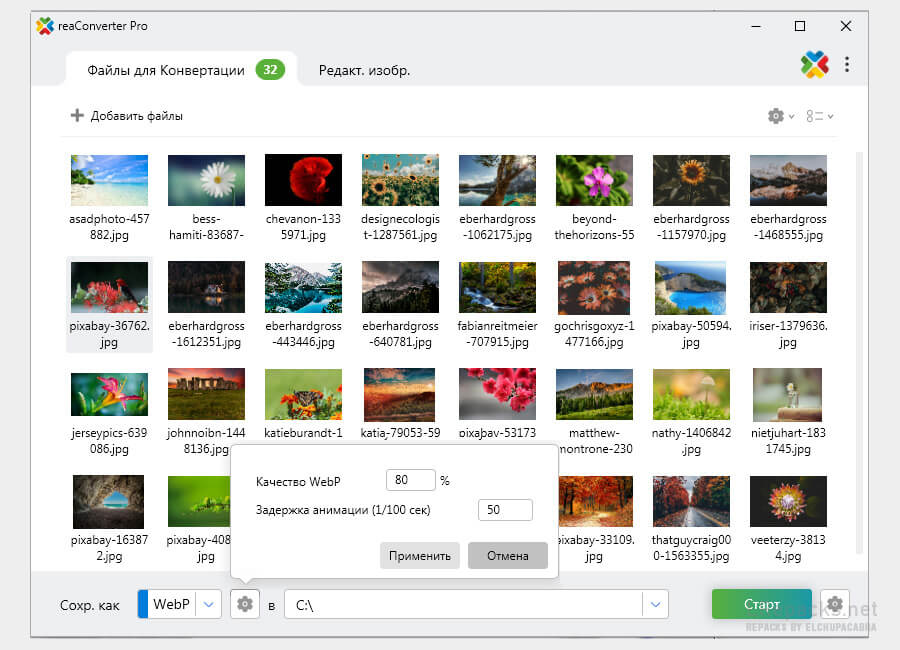This screenshot has width=900, height=650.
Task: Expand the output folder path dropdown
Action: pos(655,604)
